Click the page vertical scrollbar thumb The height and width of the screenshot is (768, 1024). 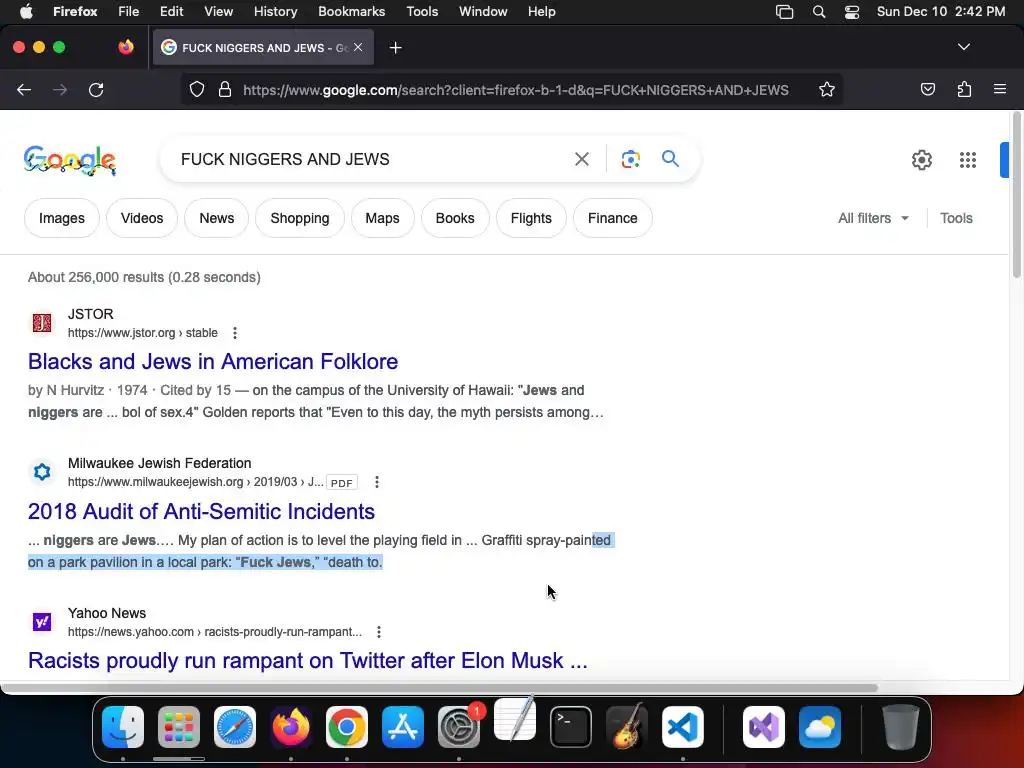pos(1016,196)
